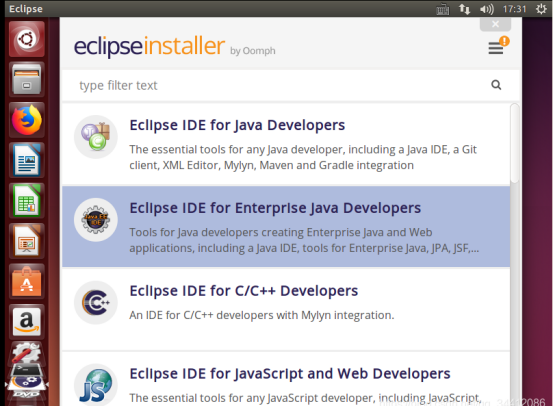Open the installer hamburger menu
This screenshot has width=554, height=407.
[x=496, y=48]
